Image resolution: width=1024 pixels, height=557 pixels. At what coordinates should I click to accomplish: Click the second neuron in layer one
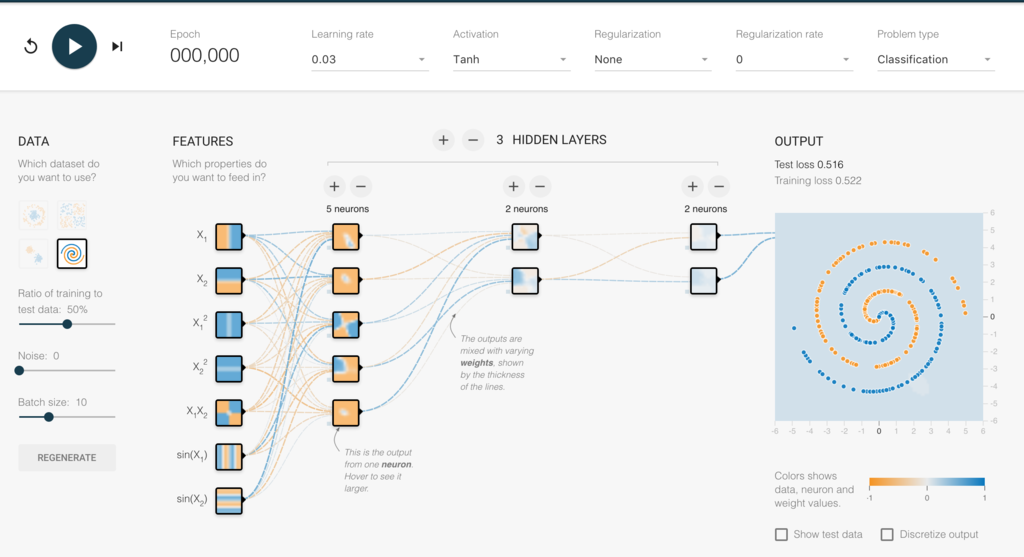[345, 281]
